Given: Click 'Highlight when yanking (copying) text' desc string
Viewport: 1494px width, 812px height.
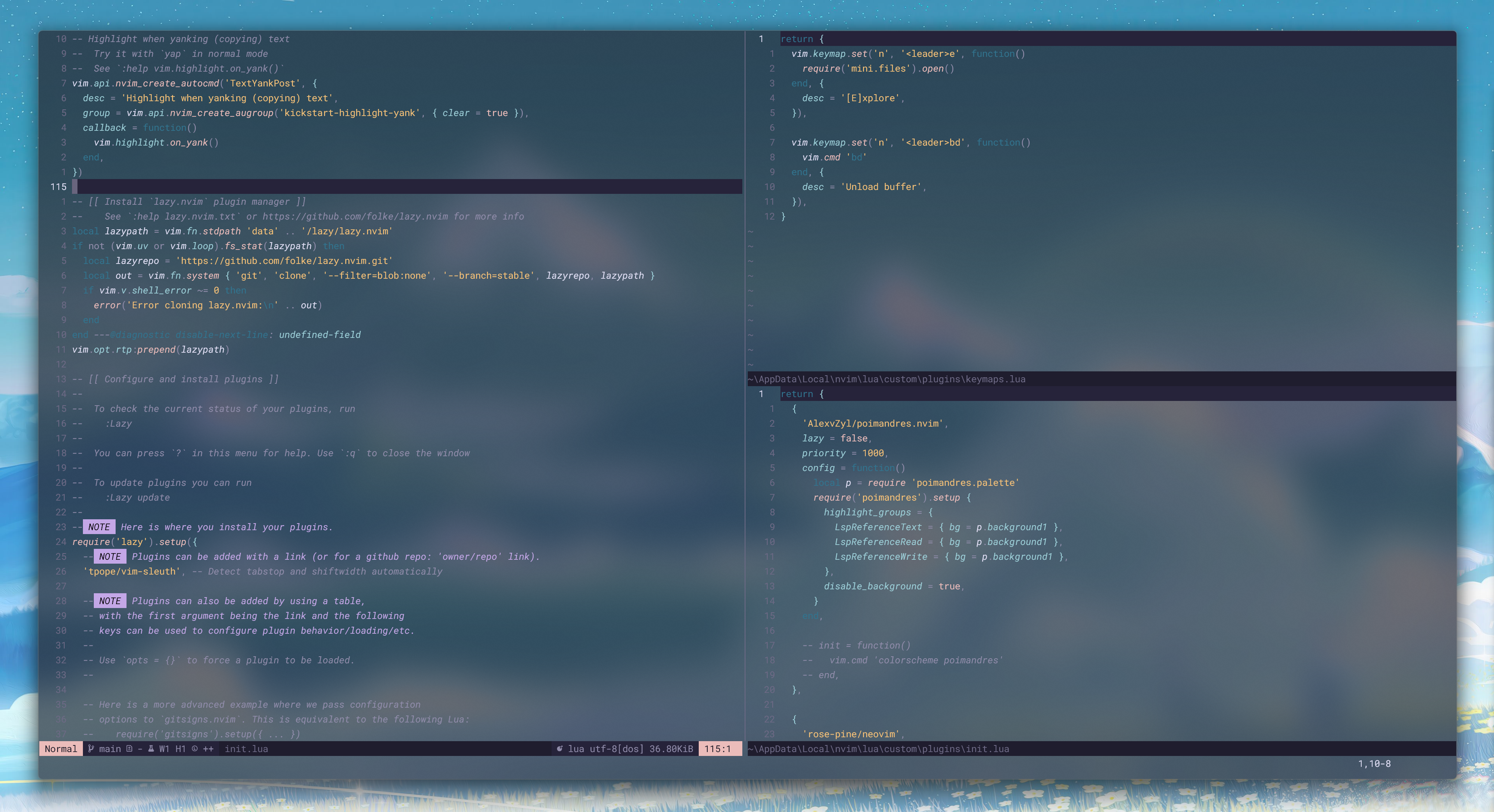Looking at the screenshot, I should 227,98.
